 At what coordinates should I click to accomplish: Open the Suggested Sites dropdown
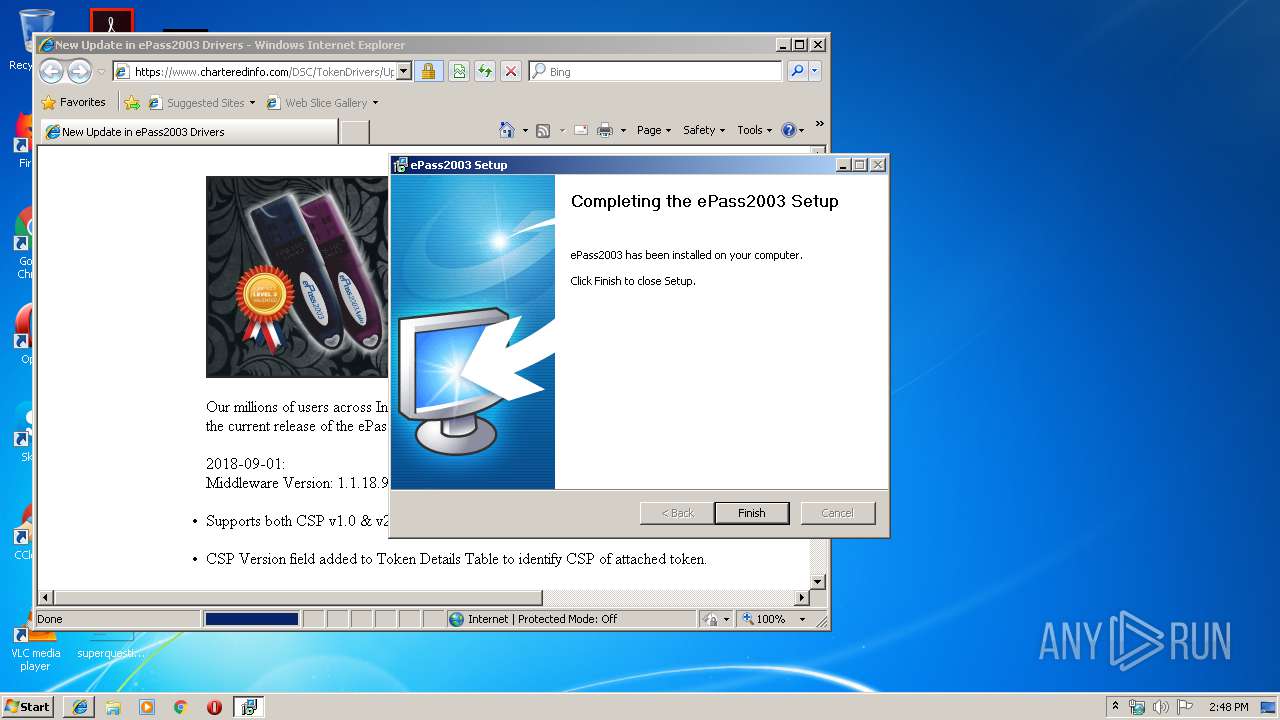pyautogui.click(x=252, y=103)
